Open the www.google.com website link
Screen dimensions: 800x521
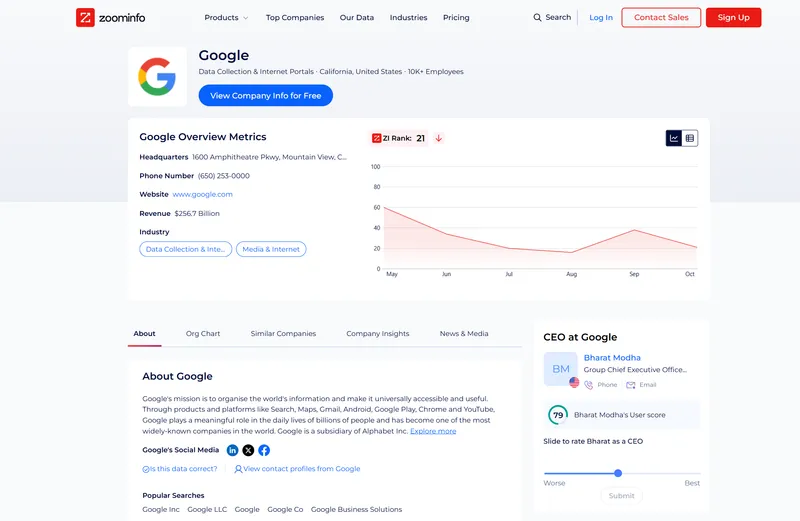point(203,194)
